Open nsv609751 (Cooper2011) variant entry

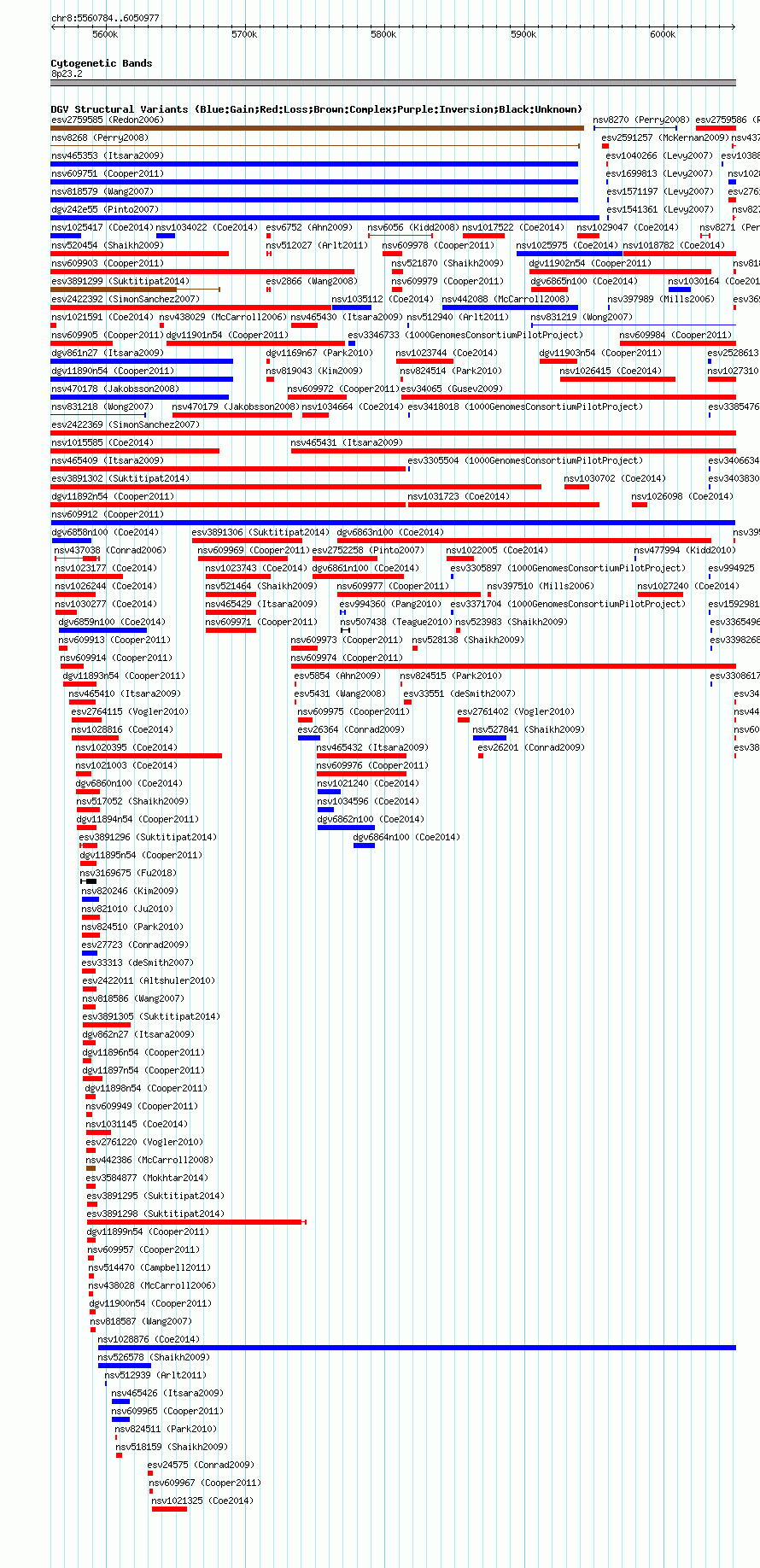point(314,182)
